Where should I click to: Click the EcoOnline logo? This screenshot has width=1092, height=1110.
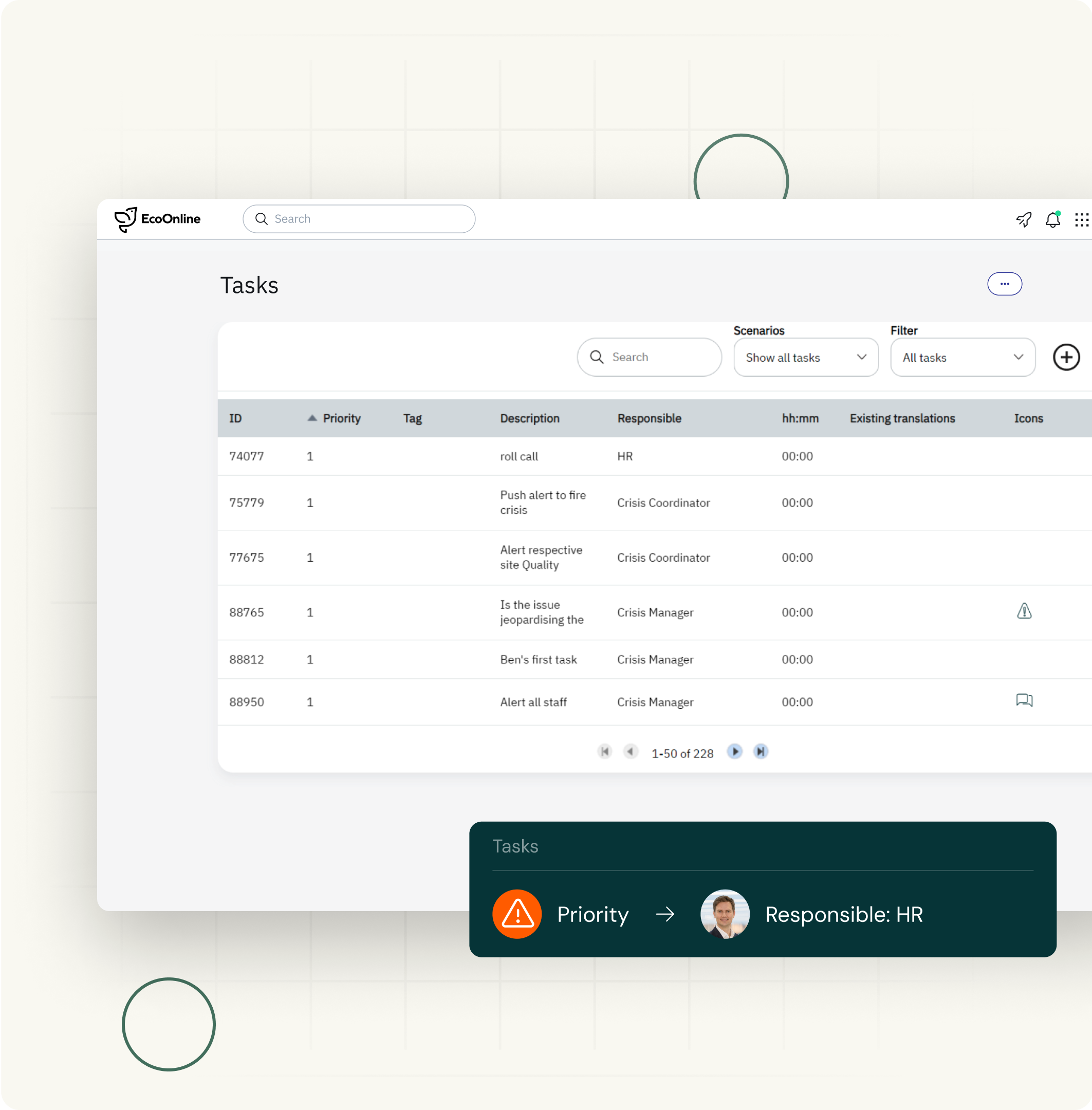(157, 219)
